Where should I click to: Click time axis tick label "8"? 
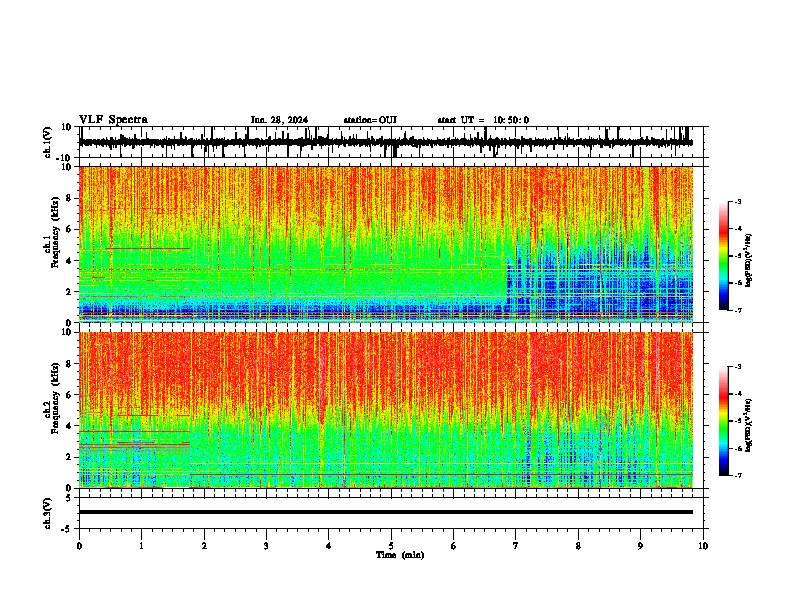pos(578,546)
